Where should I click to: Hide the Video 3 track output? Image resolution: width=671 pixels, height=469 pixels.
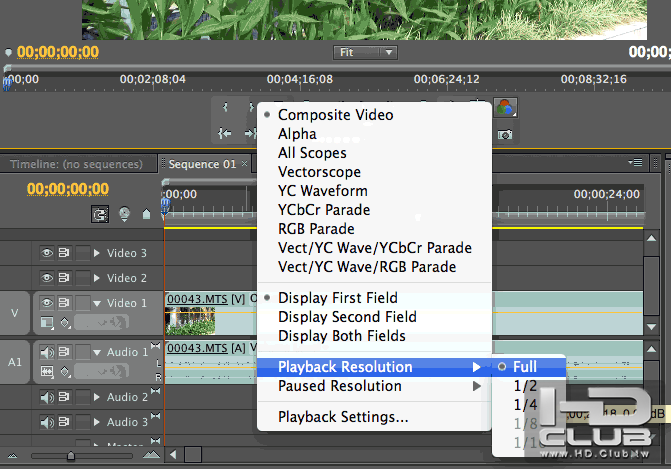pyautogui.click(x=46, y=253)
